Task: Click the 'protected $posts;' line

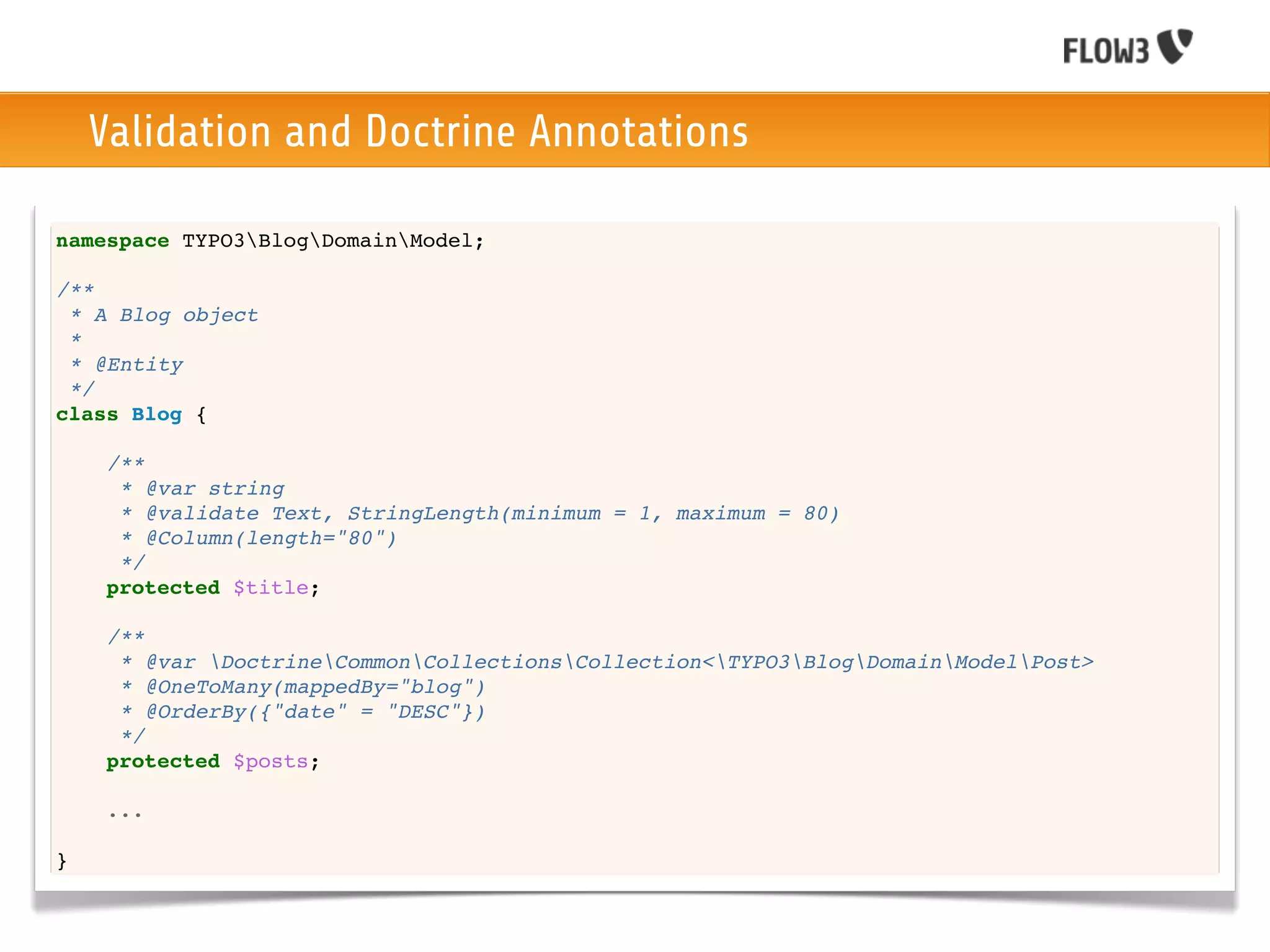Action: [x=213, y=761]
